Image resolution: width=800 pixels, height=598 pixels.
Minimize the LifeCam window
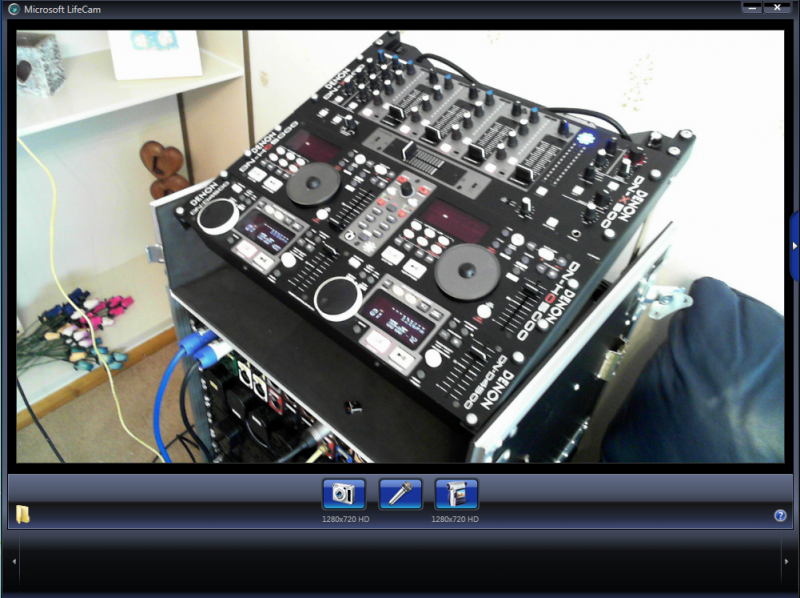coord(752,7)
